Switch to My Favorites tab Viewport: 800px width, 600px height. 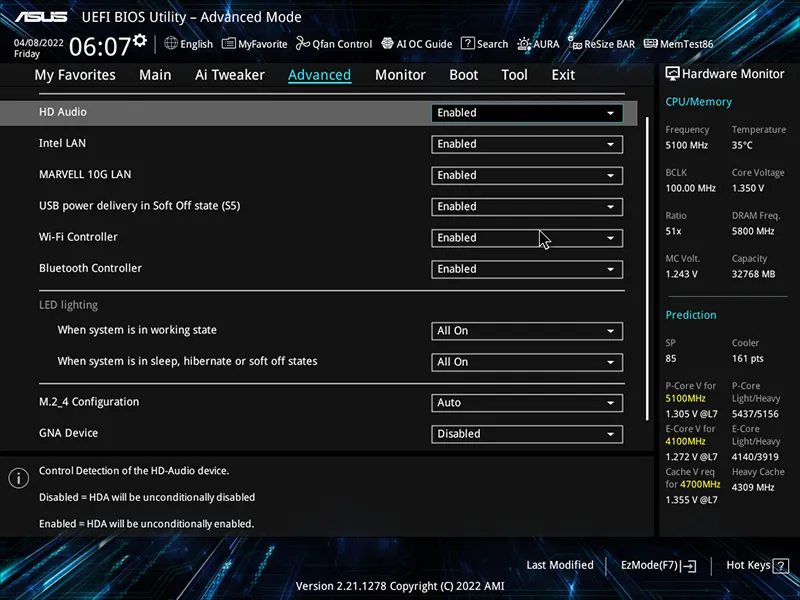75,75
